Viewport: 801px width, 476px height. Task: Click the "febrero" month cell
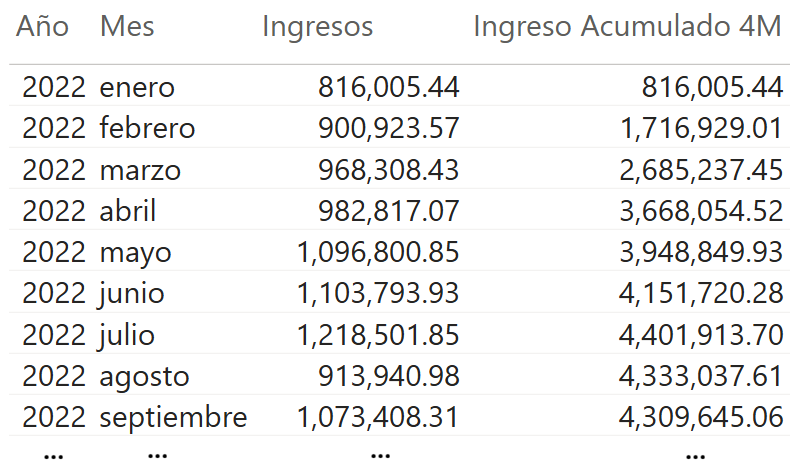(x=147, y=129)
